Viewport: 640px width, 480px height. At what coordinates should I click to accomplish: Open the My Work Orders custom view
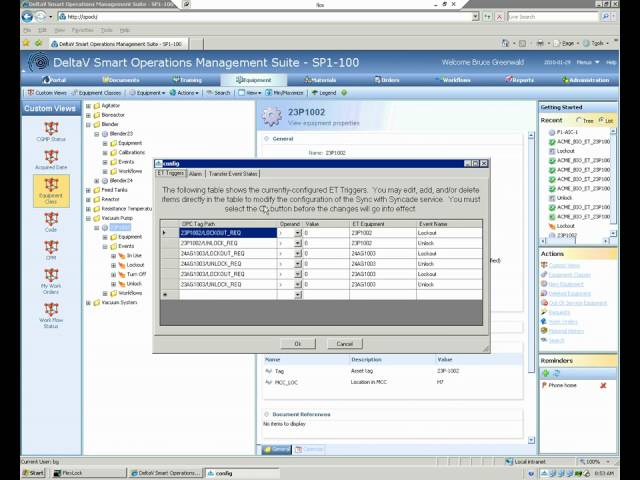[51, 281]
